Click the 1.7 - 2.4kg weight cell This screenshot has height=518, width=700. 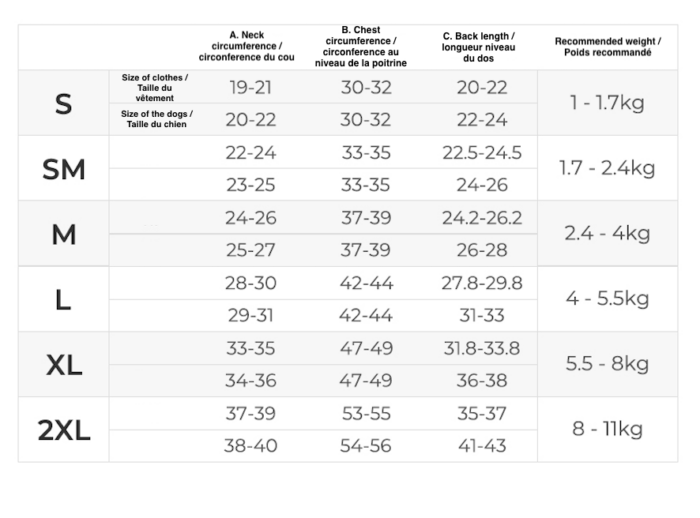[607, 168]
